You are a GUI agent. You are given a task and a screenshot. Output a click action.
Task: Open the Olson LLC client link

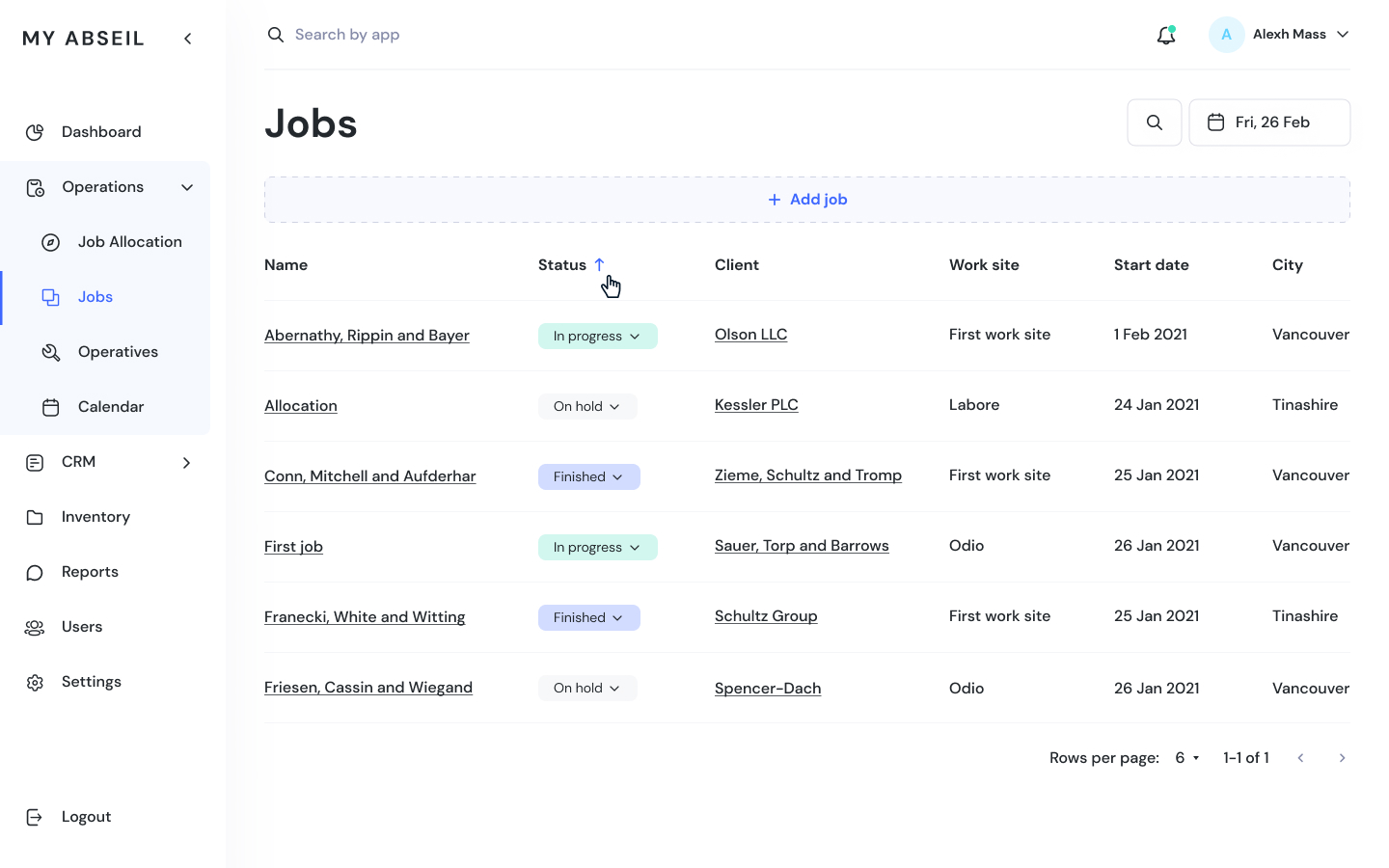click(750, 335)
